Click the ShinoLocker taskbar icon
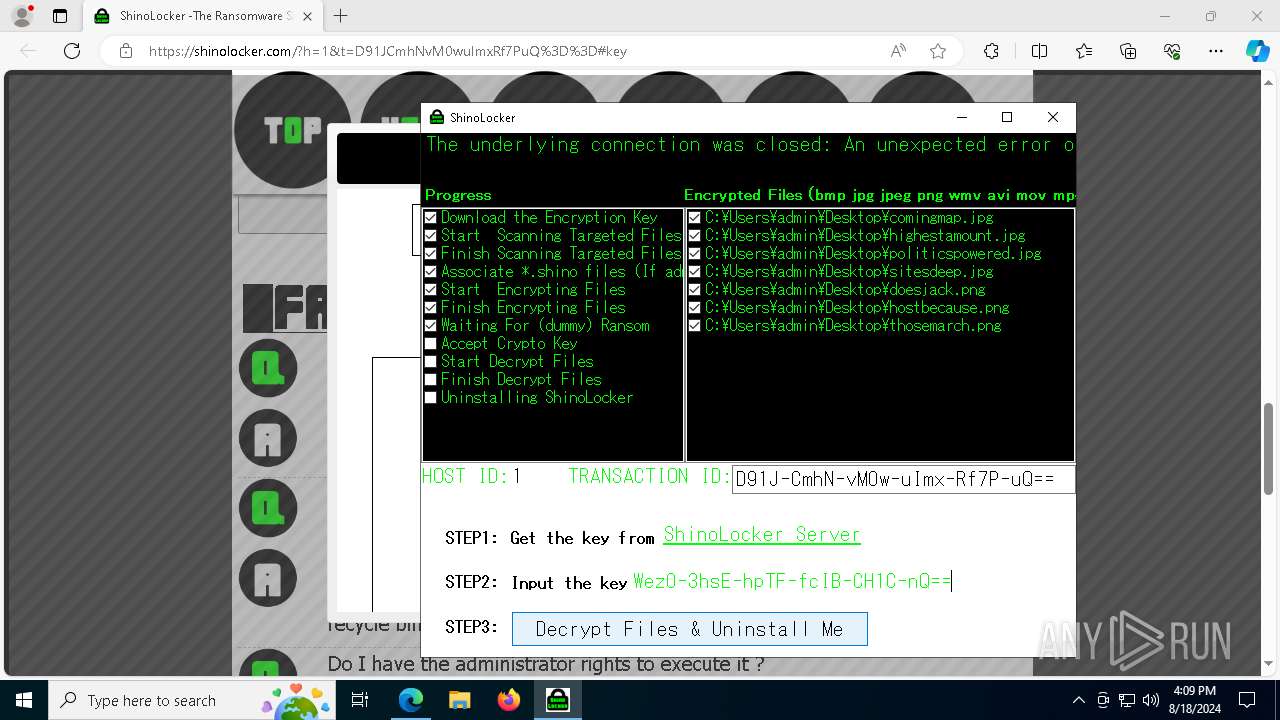The width and height of the screenshot is (1280, 720). [x=557, y=700]
